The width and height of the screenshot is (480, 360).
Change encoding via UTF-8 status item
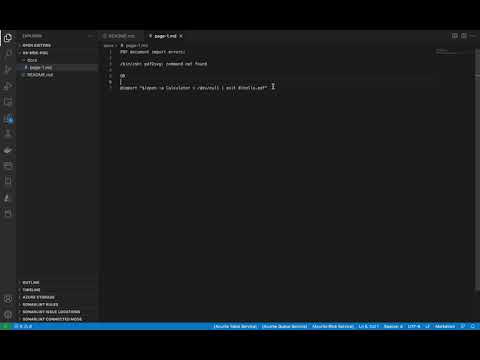414,326
